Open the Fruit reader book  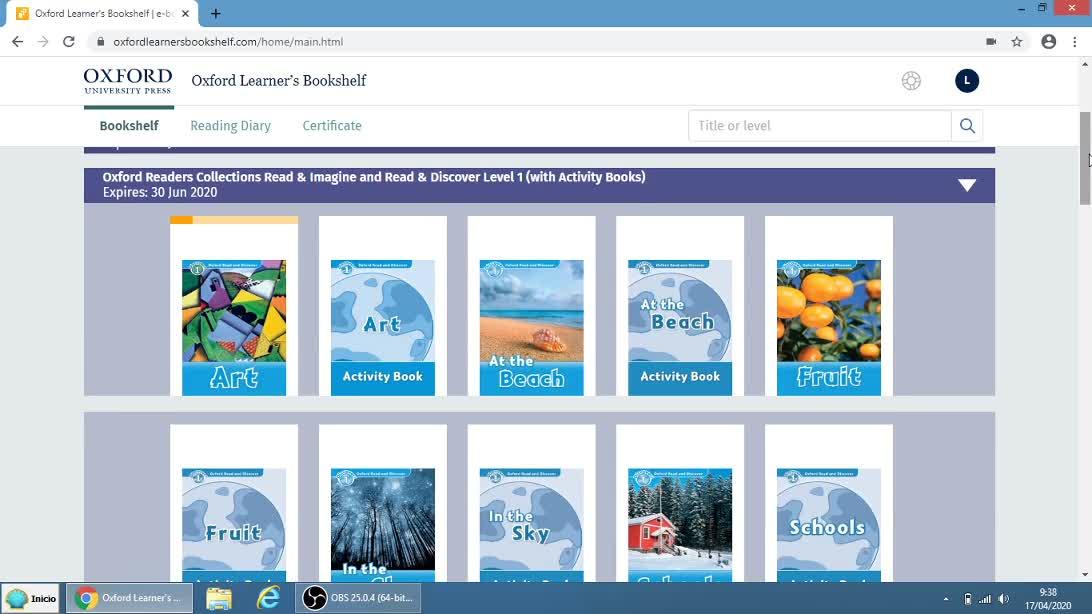tap(829, 328)
